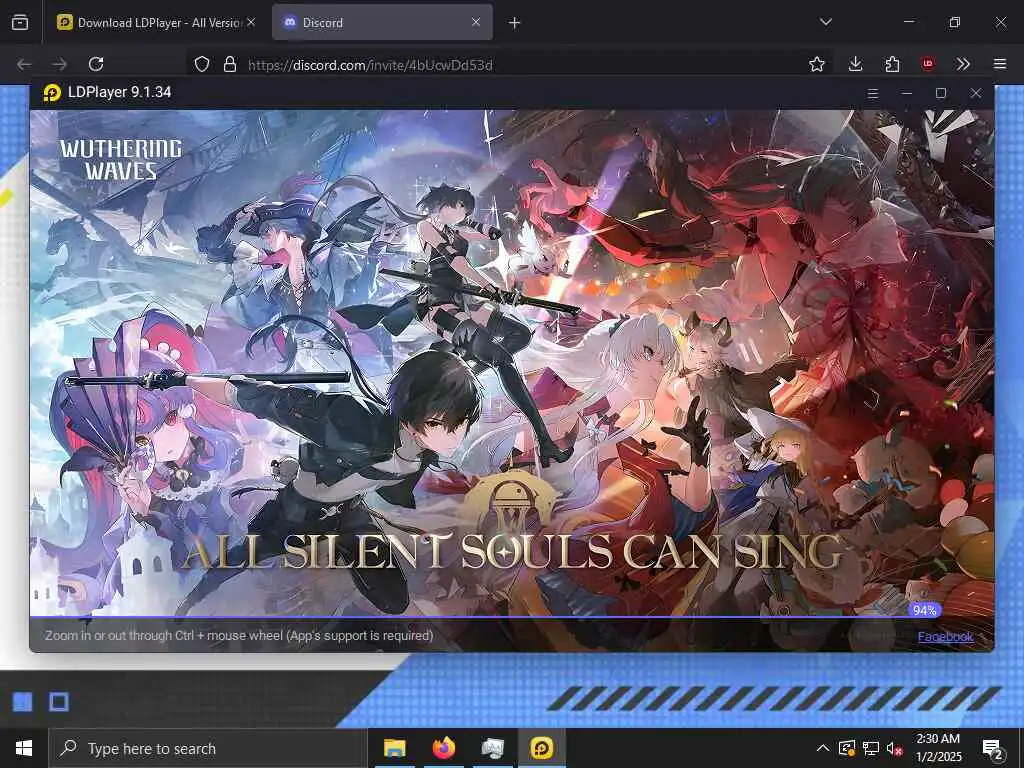
Task: Open File Explorer from taskbar
Action: point(394,748)
